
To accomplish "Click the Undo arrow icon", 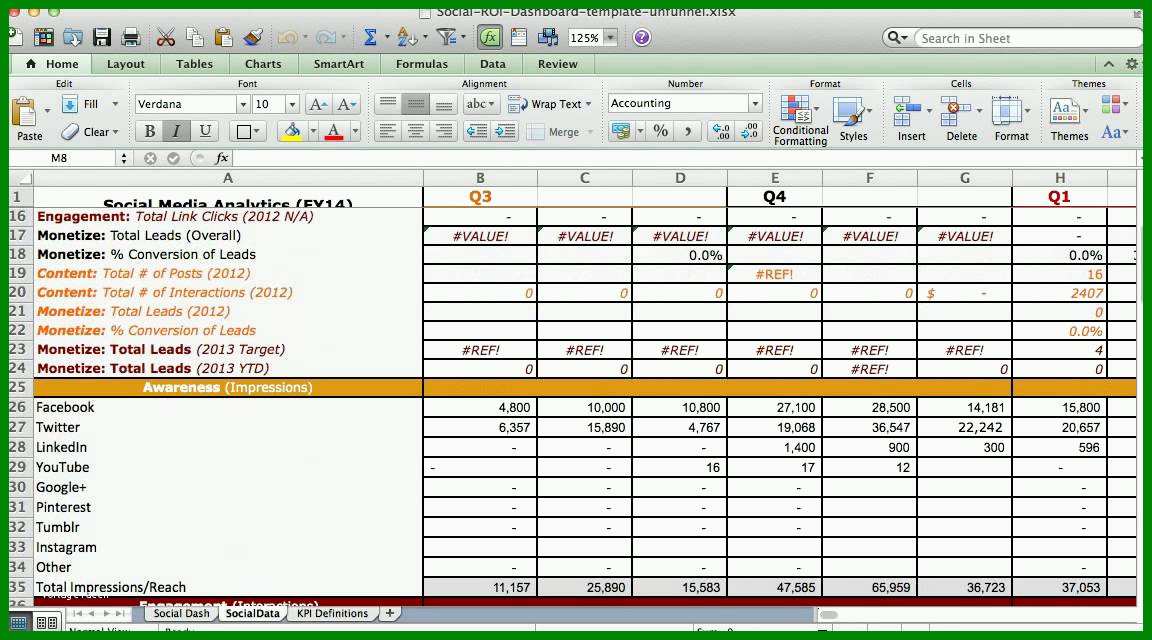I will pyautogui.click(x=288, y=37).
